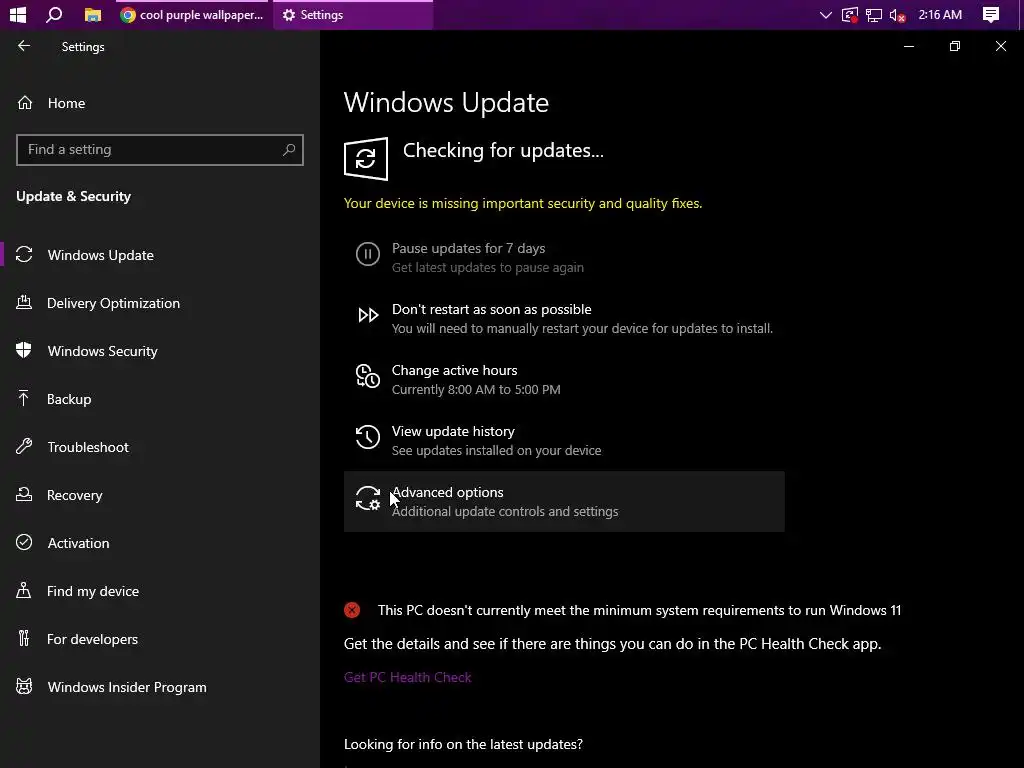Click the Windows Update sync icon in sidebar
This screenshot has width=1024, height=768.
tap(24, 255)
